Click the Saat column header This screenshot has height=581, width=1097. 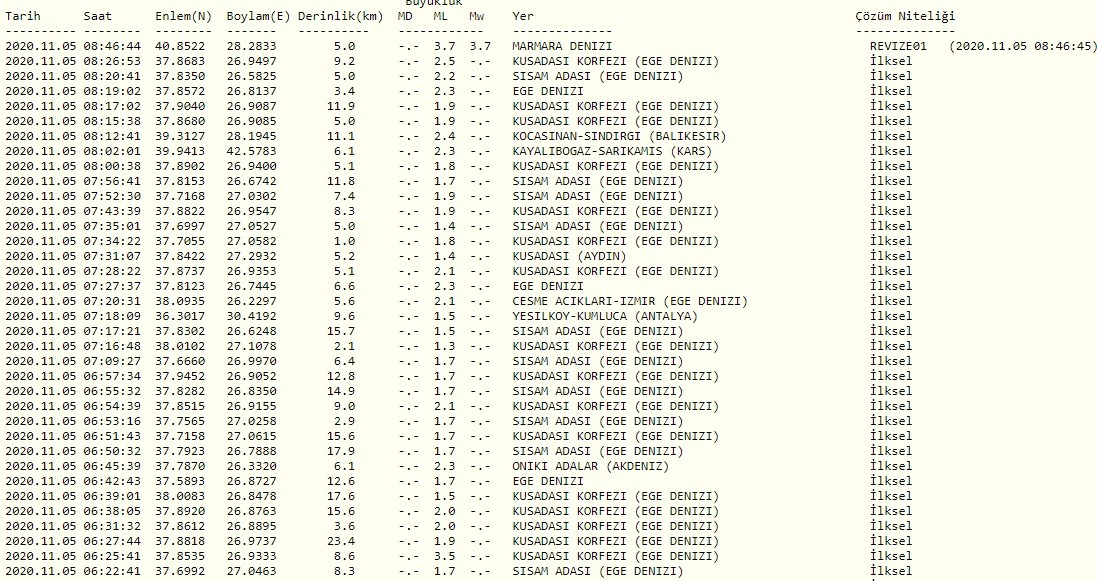click(98, 17)
